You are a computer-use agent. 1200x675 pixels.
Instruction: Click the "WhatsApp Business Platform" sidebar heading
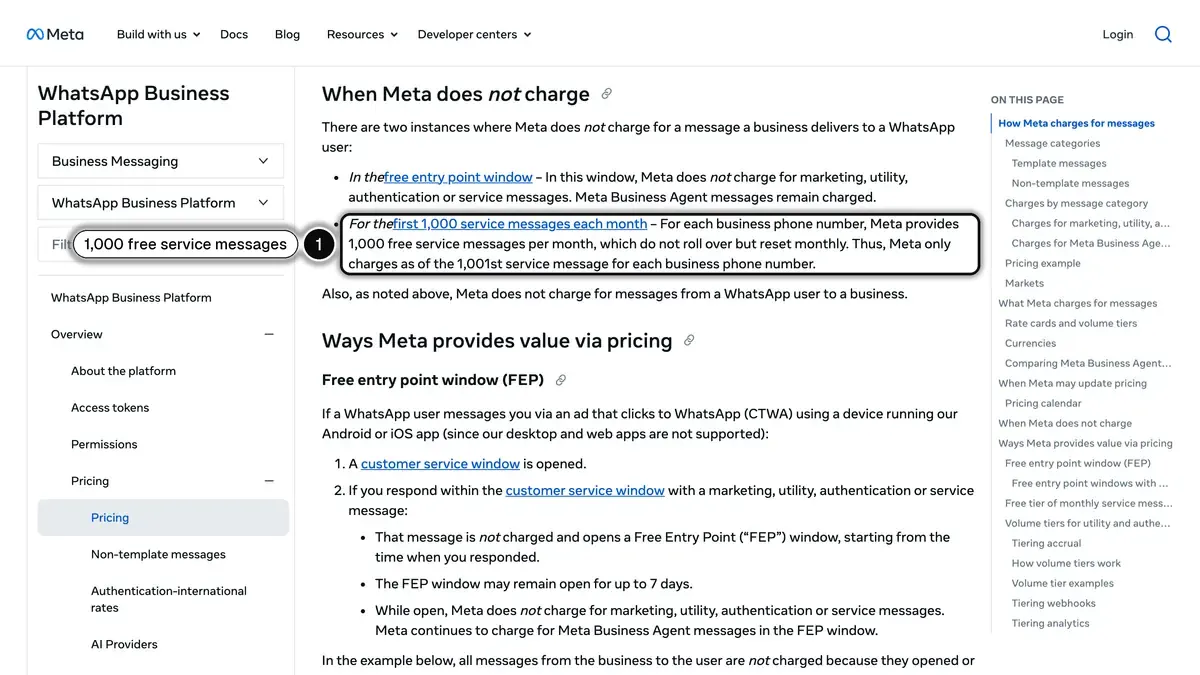133,105
